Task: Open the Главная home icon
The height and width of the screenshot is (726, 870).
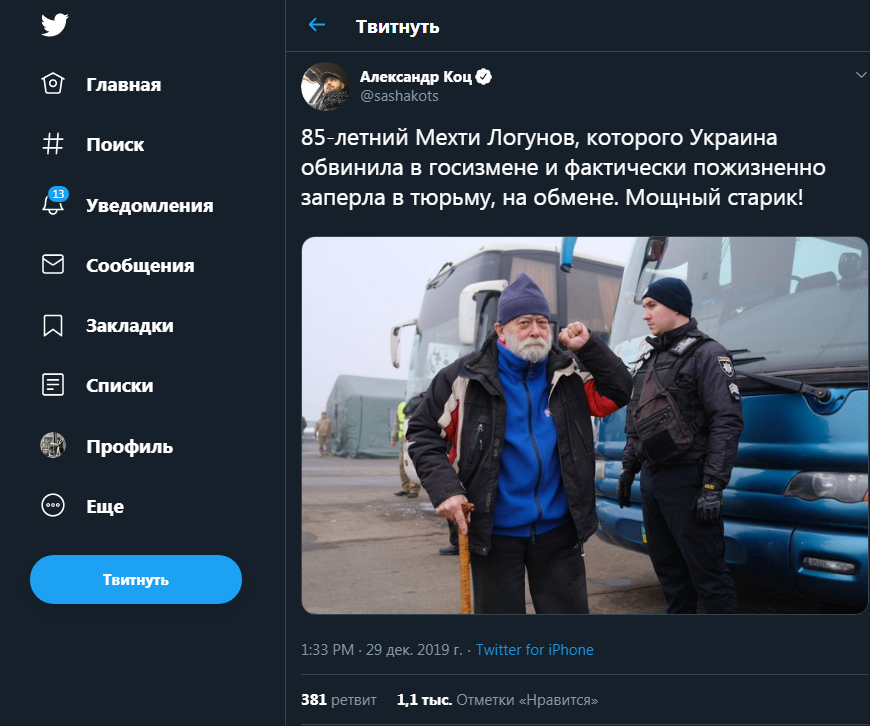Action: point(53,84)
